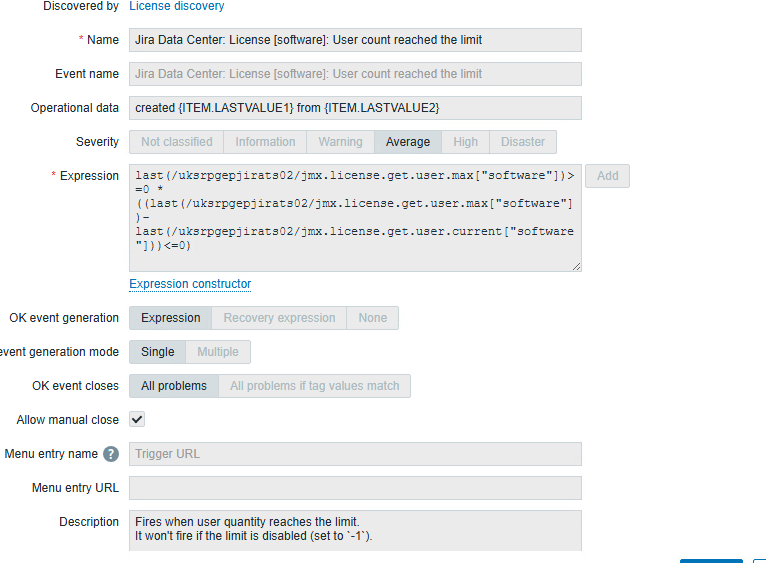This screenshot has height=563, width=766.
Task: Click inside the trigger Name field
Action: coord(355,40)
